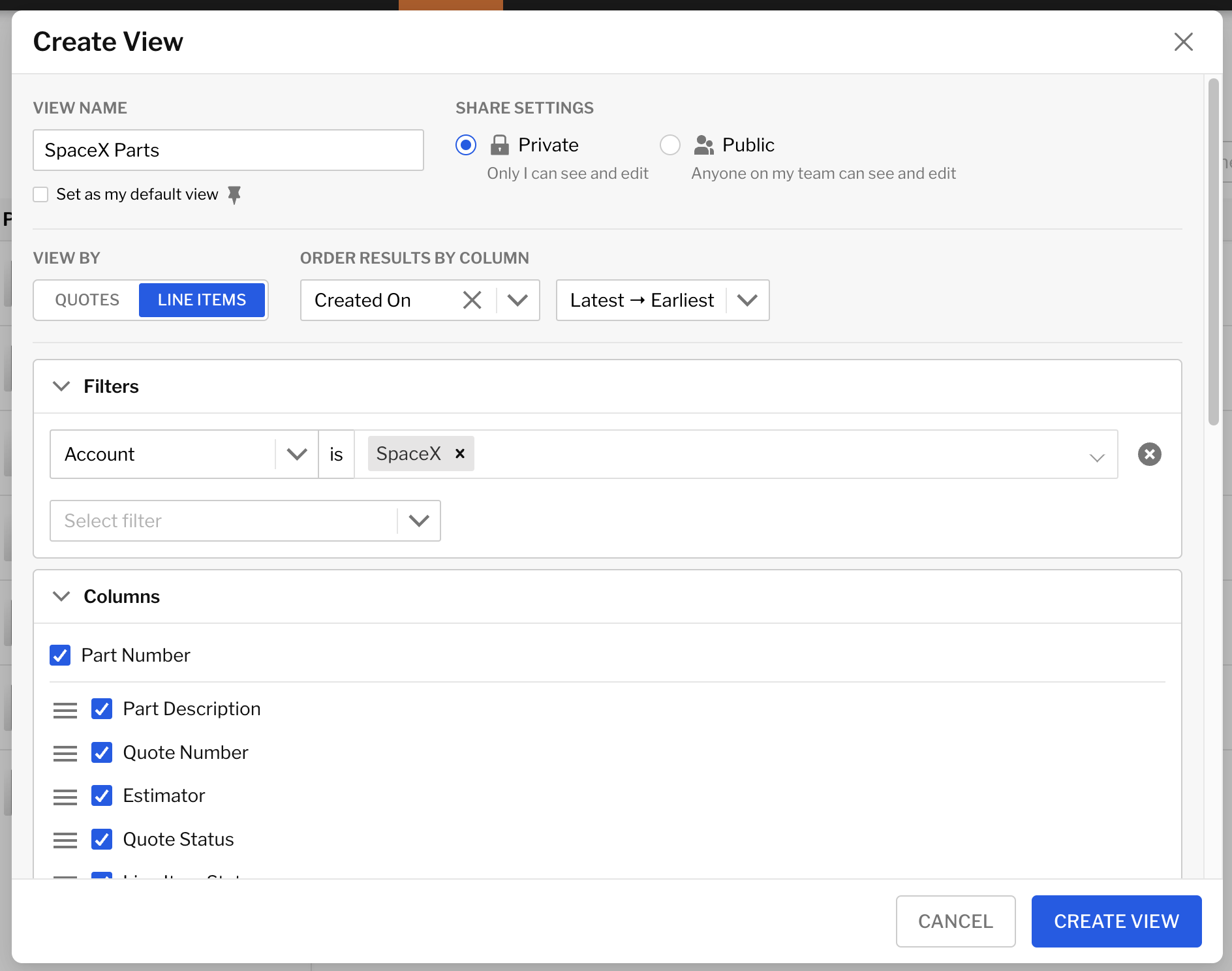Screen dimensions: 1232x971
Task: Click drag handle beside Part Description
Action: [x=65, y=709]
